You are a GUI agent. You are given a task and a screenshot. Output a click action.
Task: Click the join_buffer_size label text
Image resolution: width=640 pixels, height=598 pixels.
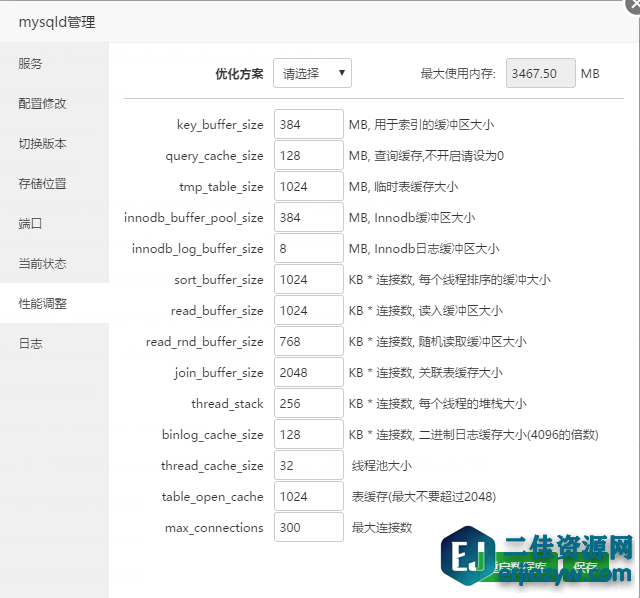pos(219,373)
